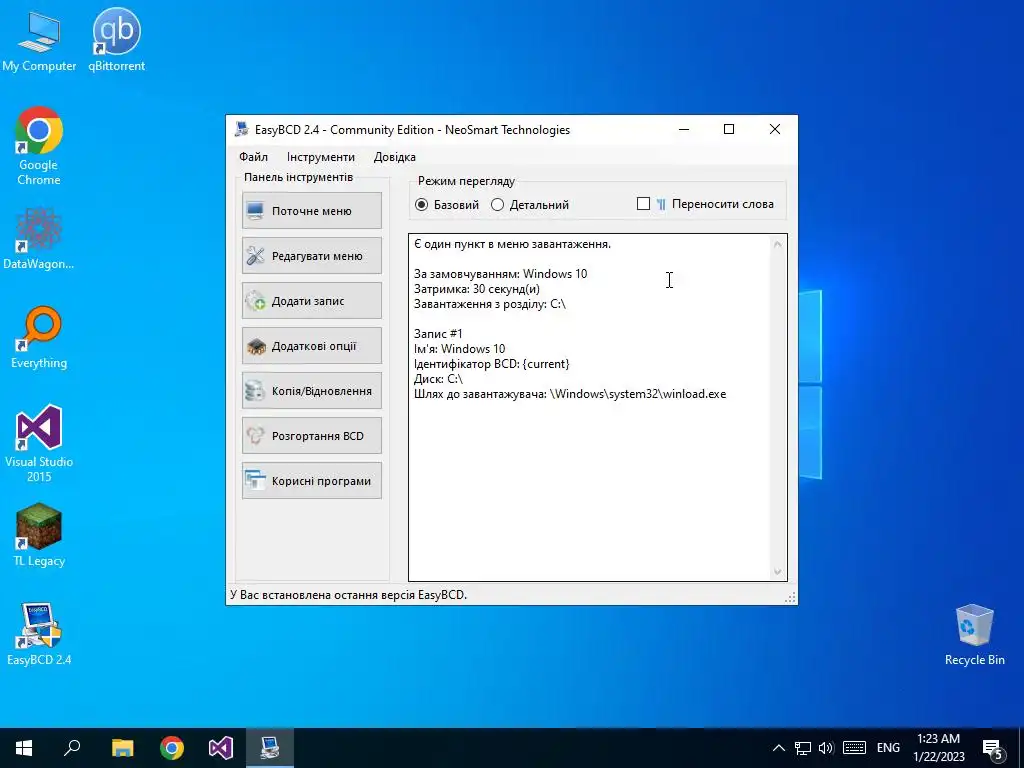Click the line 'Запис #1'

pos(438,334)
